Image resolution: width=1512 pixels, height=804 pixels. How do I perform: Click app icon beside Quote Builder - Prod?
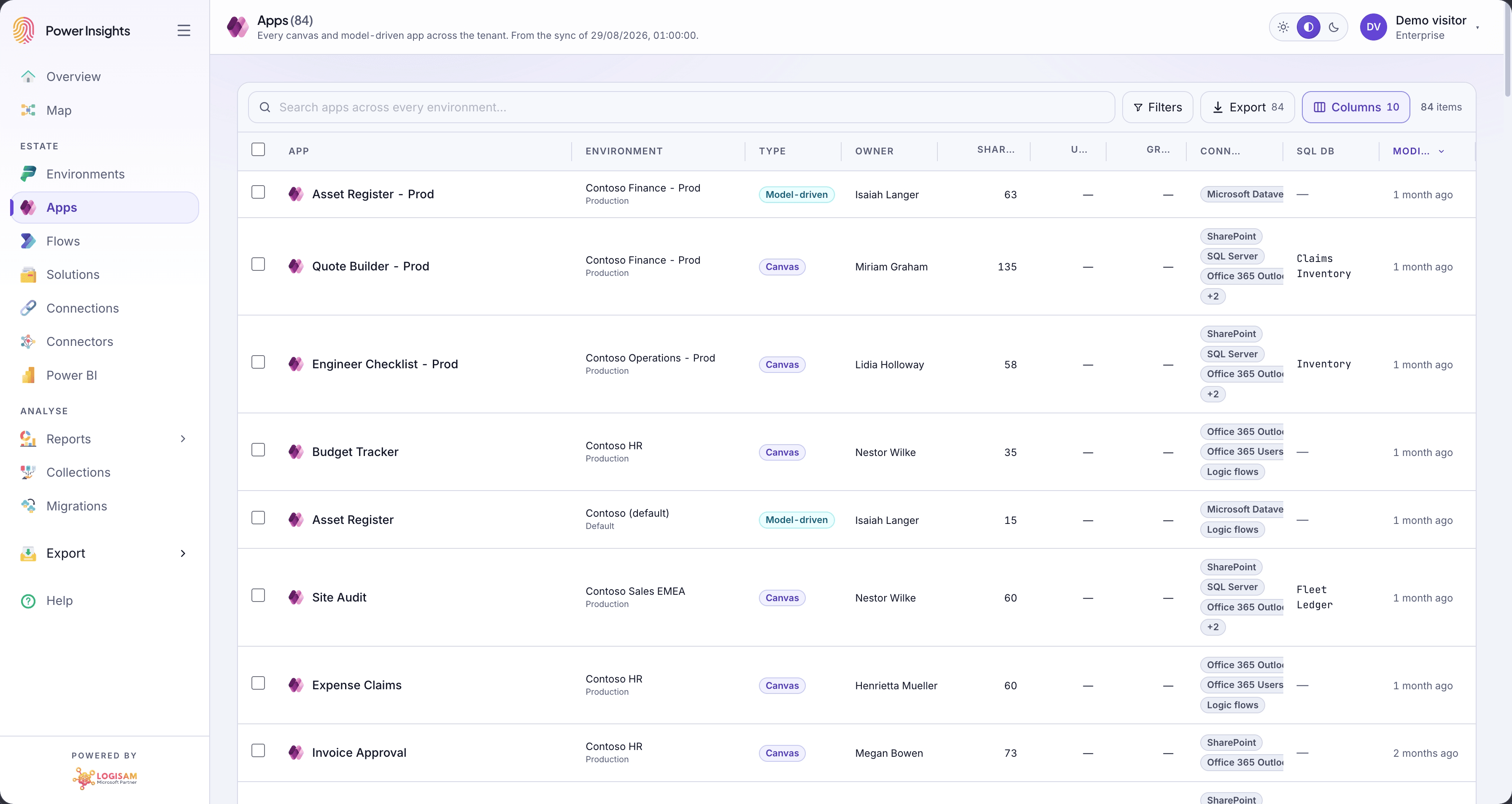[x=296, y=267]
